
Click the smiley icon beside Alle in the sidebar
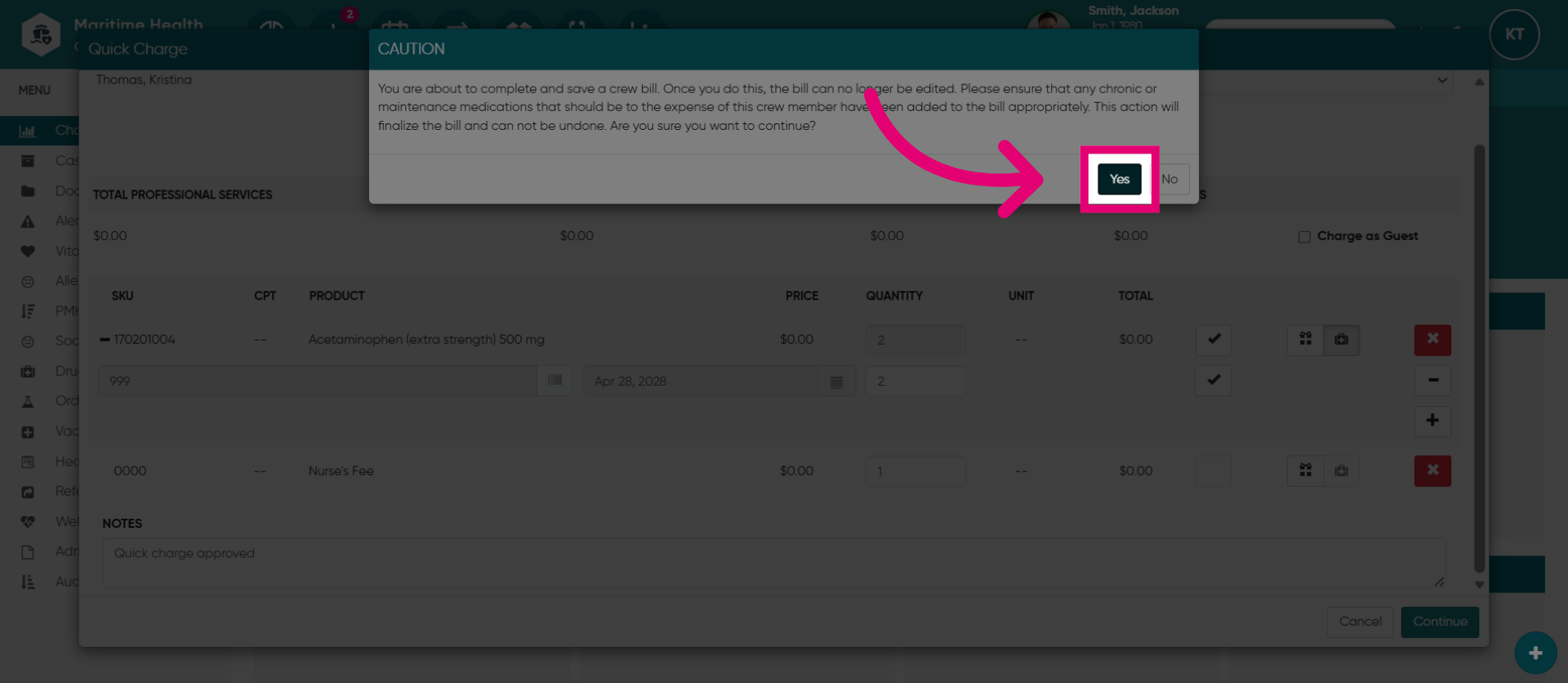28,281
